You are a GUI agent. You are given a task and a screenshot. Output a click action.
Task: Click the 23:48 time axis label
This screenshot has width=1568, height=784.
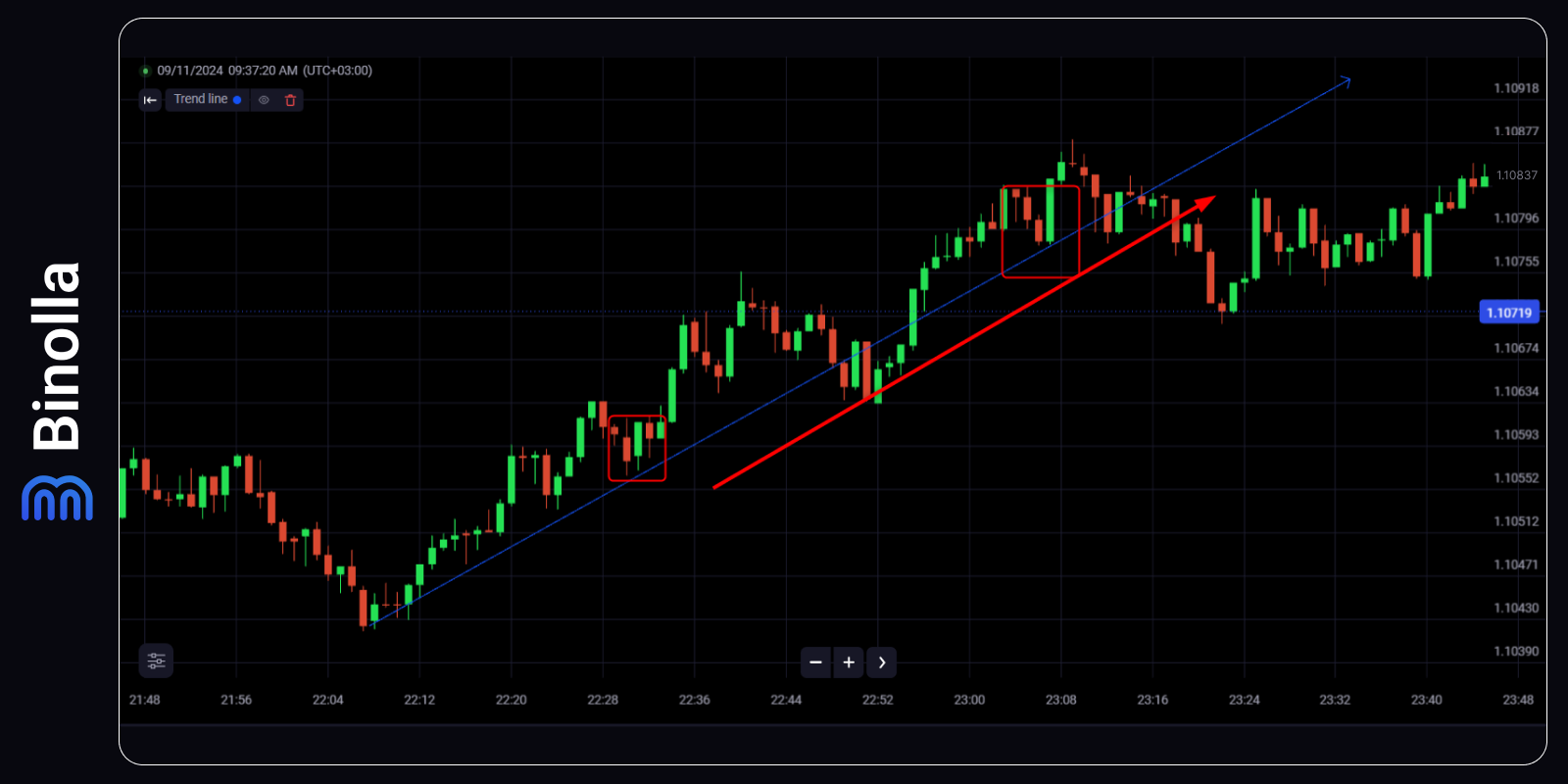click(1518, 700)
